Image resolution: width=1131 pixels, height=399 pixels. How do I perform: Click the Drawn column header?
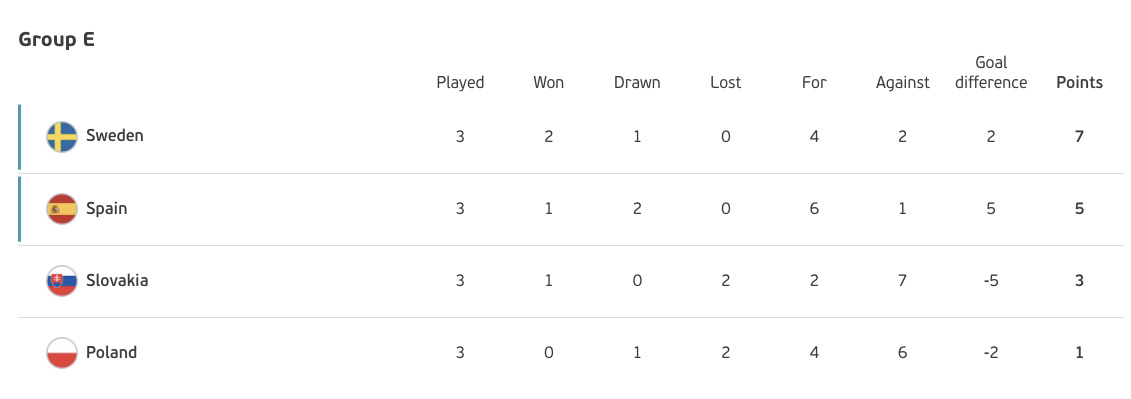coord(637,83)
